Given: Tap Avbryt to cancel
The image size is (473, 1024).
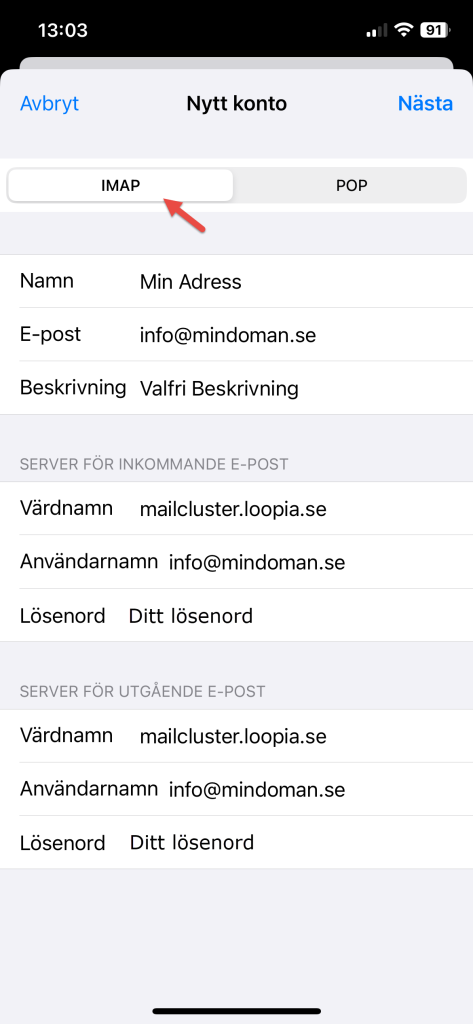Looking at the screenshot, I should [x=50, y=103].
